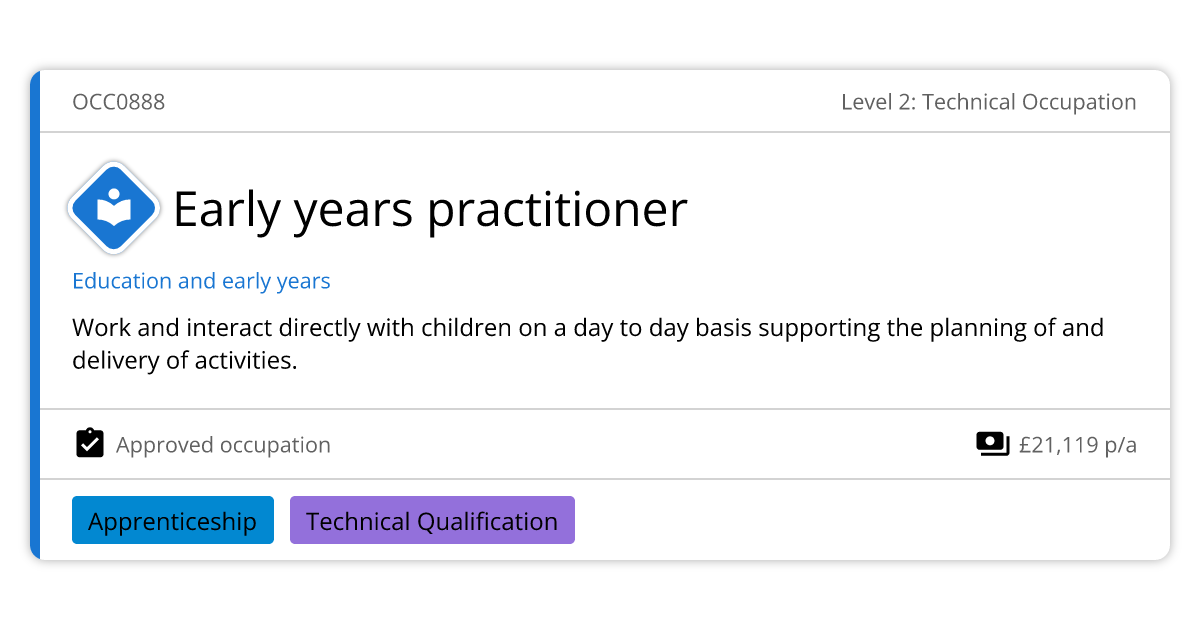Click the Level 2: Technical Occupation label
The image size is (1200, 630).
[x=988, y=102]
